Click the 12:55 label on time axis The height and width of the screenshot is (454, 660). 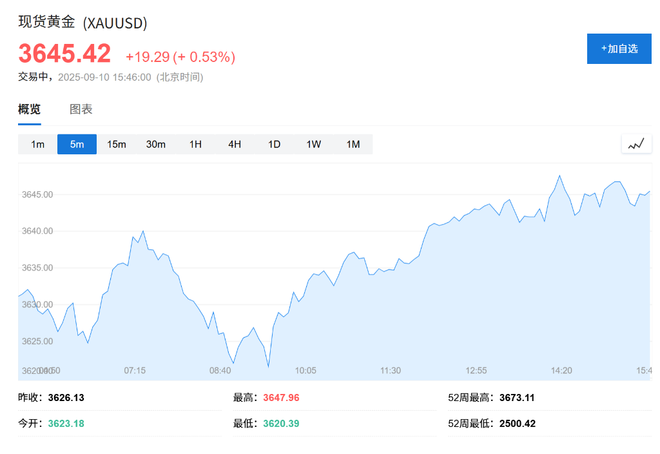pos(476,370)
